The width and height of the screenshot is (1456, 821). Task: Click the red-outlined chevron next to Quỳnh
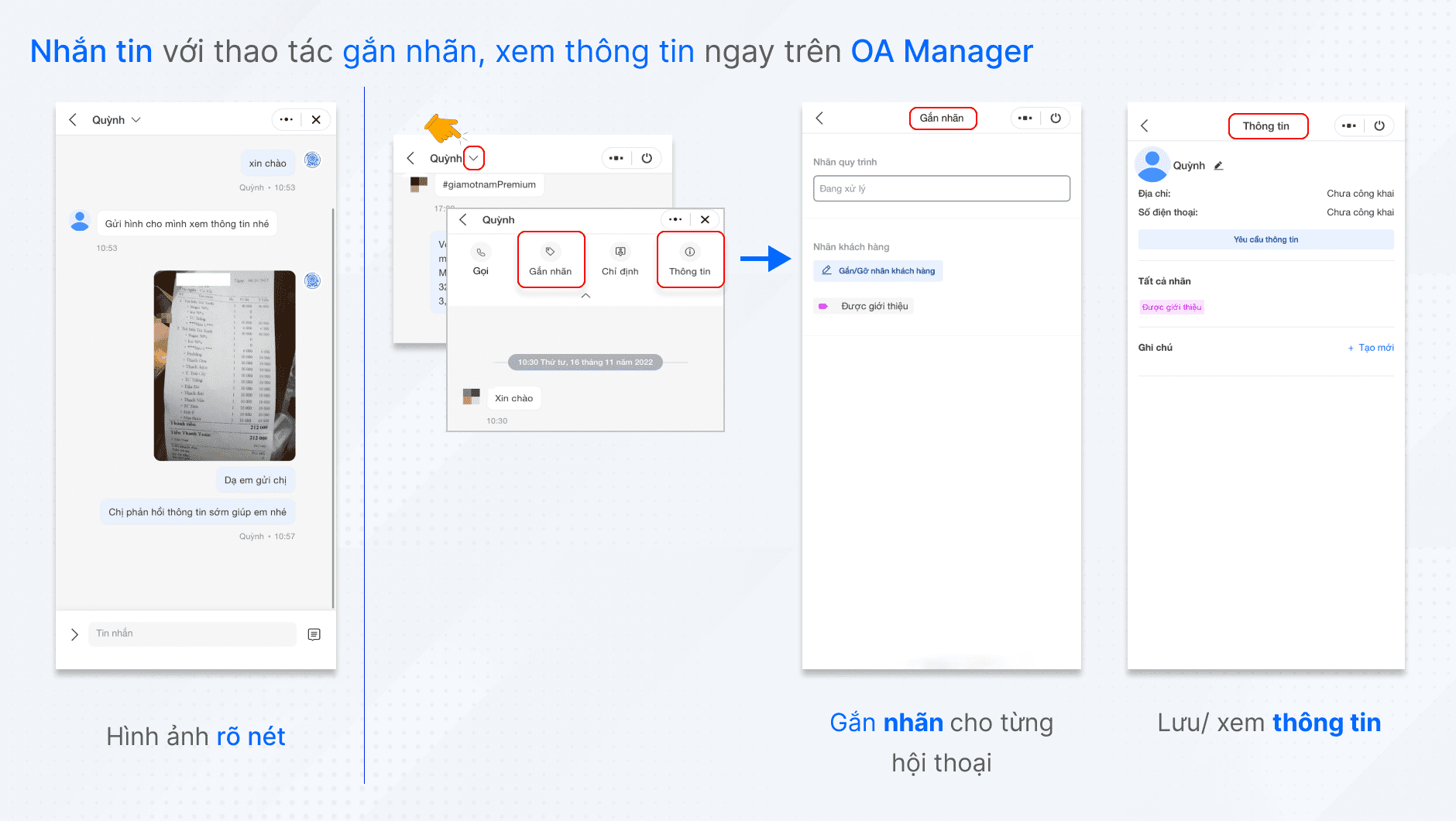click(x=474, y=158)
